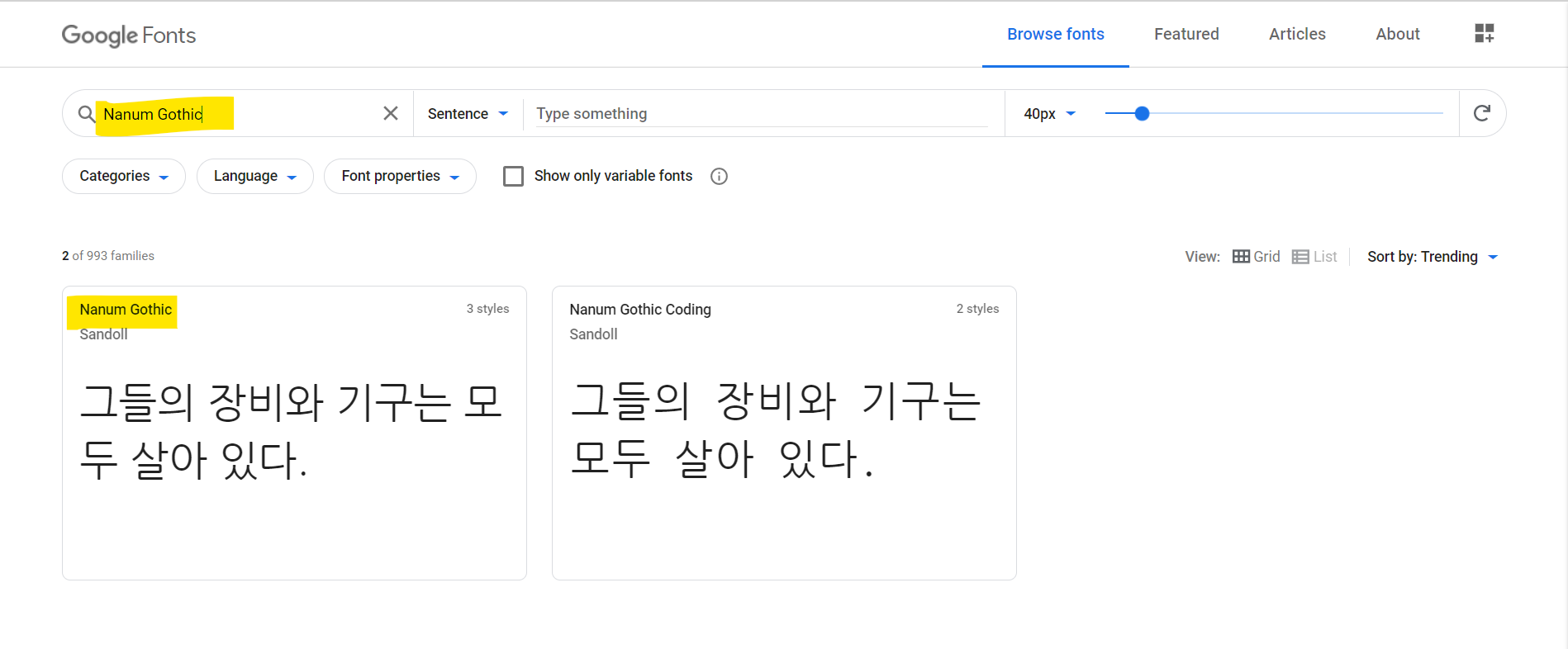Click in the Nanum Gothic search field
1568x649 pixels.
click(x=240, y=114)
